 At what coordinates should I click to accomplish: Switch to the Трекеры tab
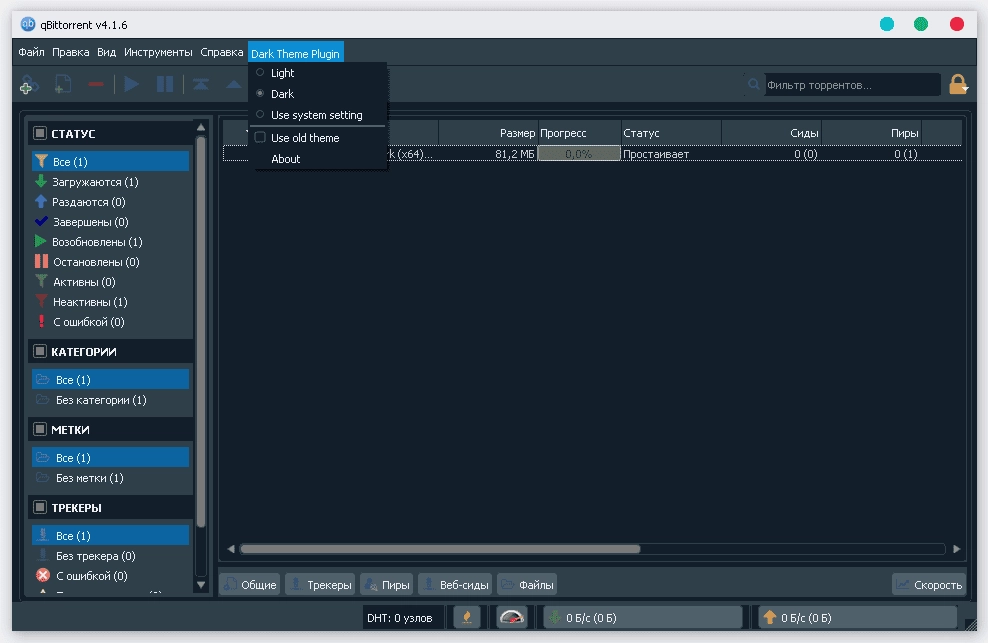pos(321,584)
